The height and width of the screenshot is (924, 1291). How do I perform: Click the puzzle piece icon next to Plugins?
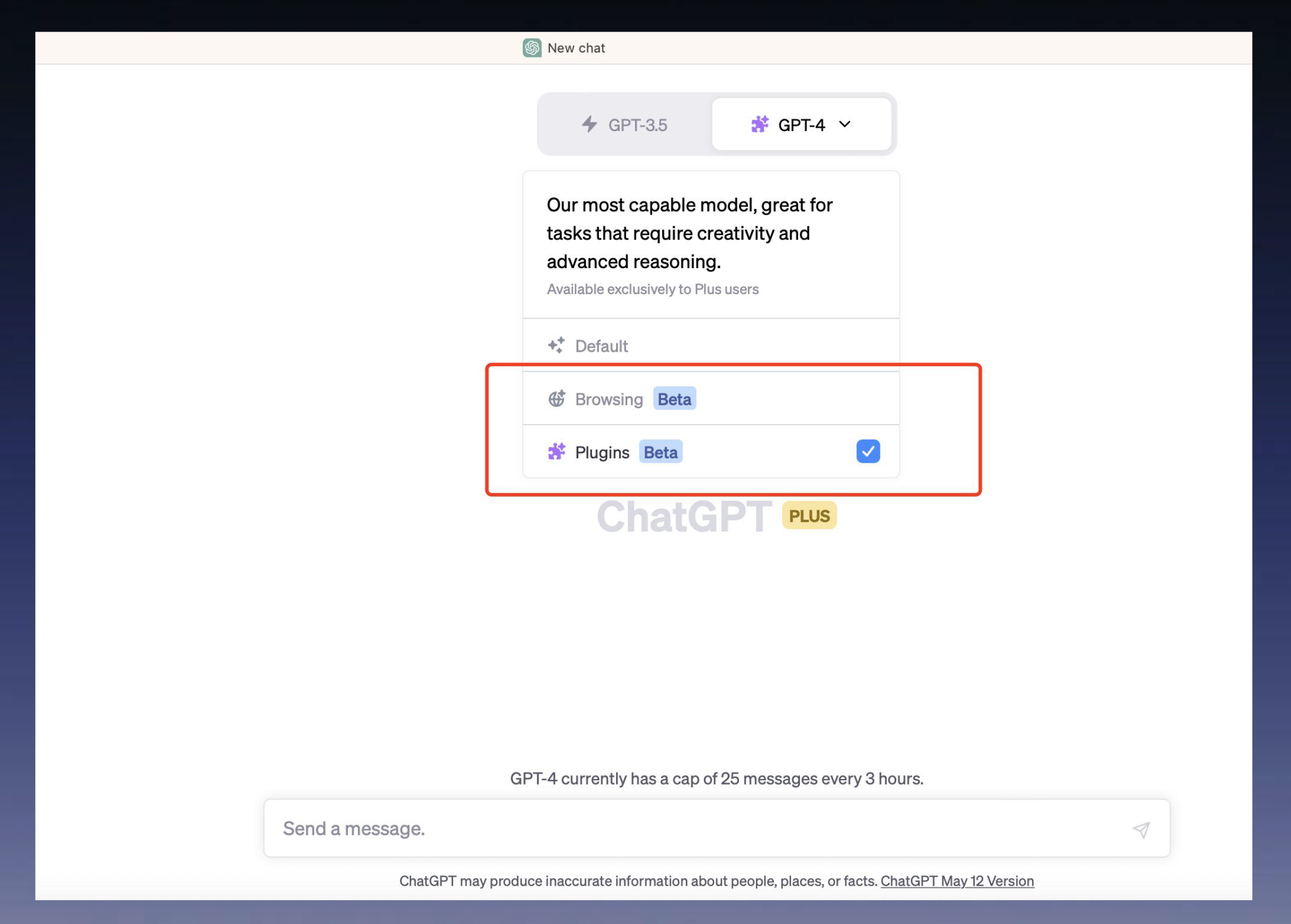(556, 452)
